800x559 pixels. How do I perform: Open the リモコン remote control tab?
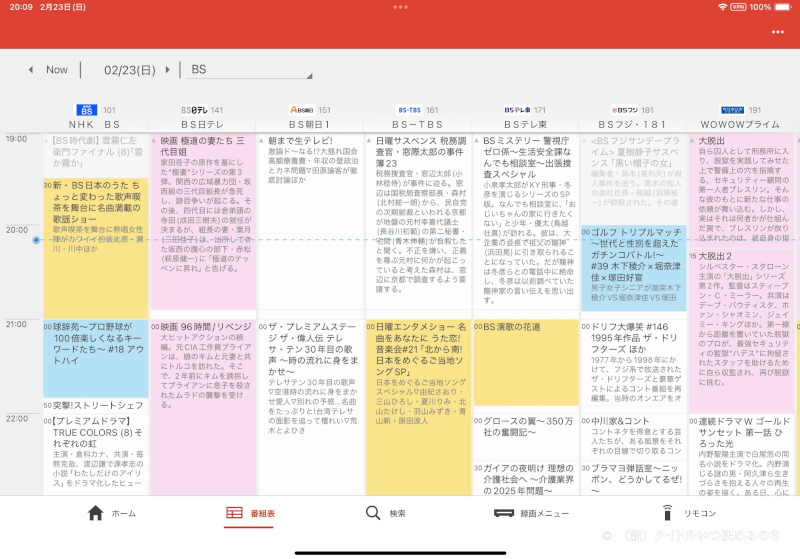click(x=688, y=513)
